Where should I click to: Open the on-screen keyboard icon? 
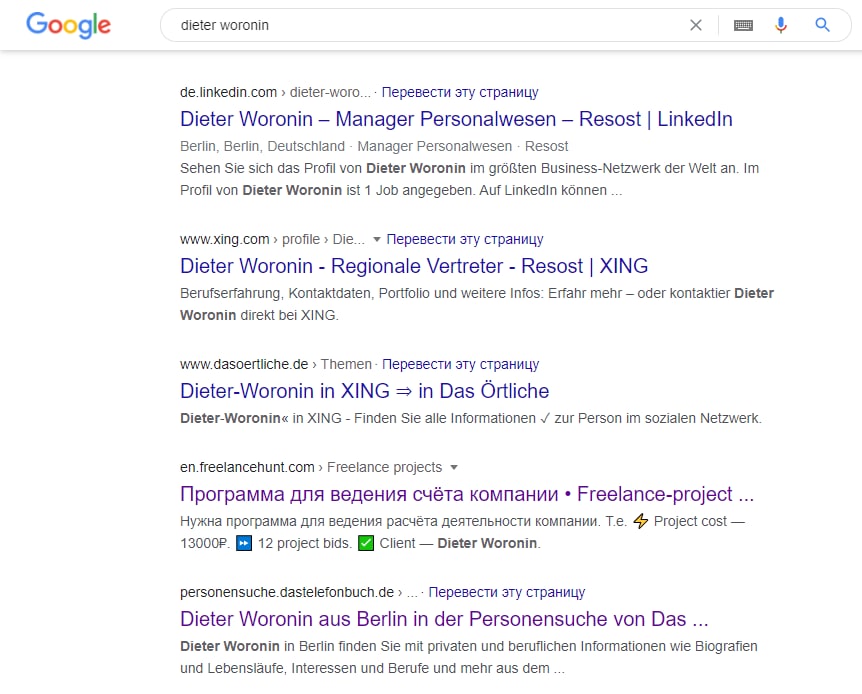tap(743, 25)
